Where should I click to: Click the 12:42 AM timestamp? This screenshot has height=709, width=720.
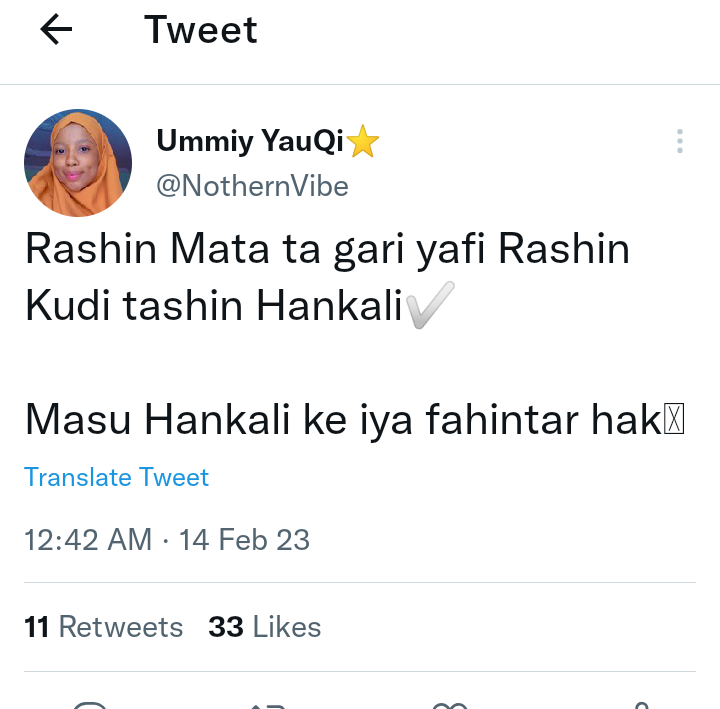pos(88,540)
